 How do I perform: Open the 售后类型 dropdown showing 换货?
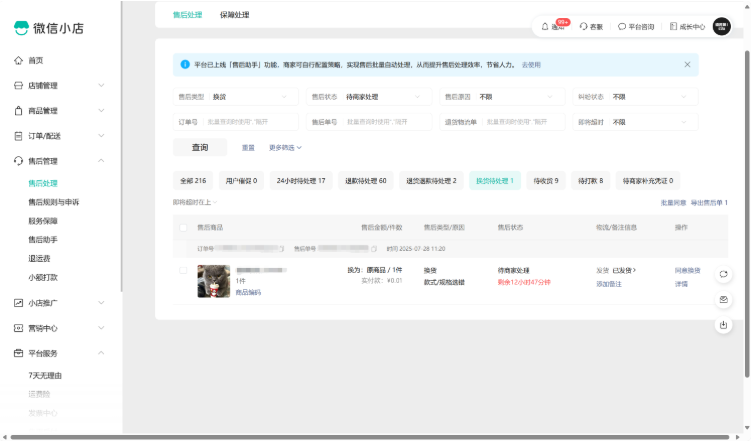235,97
